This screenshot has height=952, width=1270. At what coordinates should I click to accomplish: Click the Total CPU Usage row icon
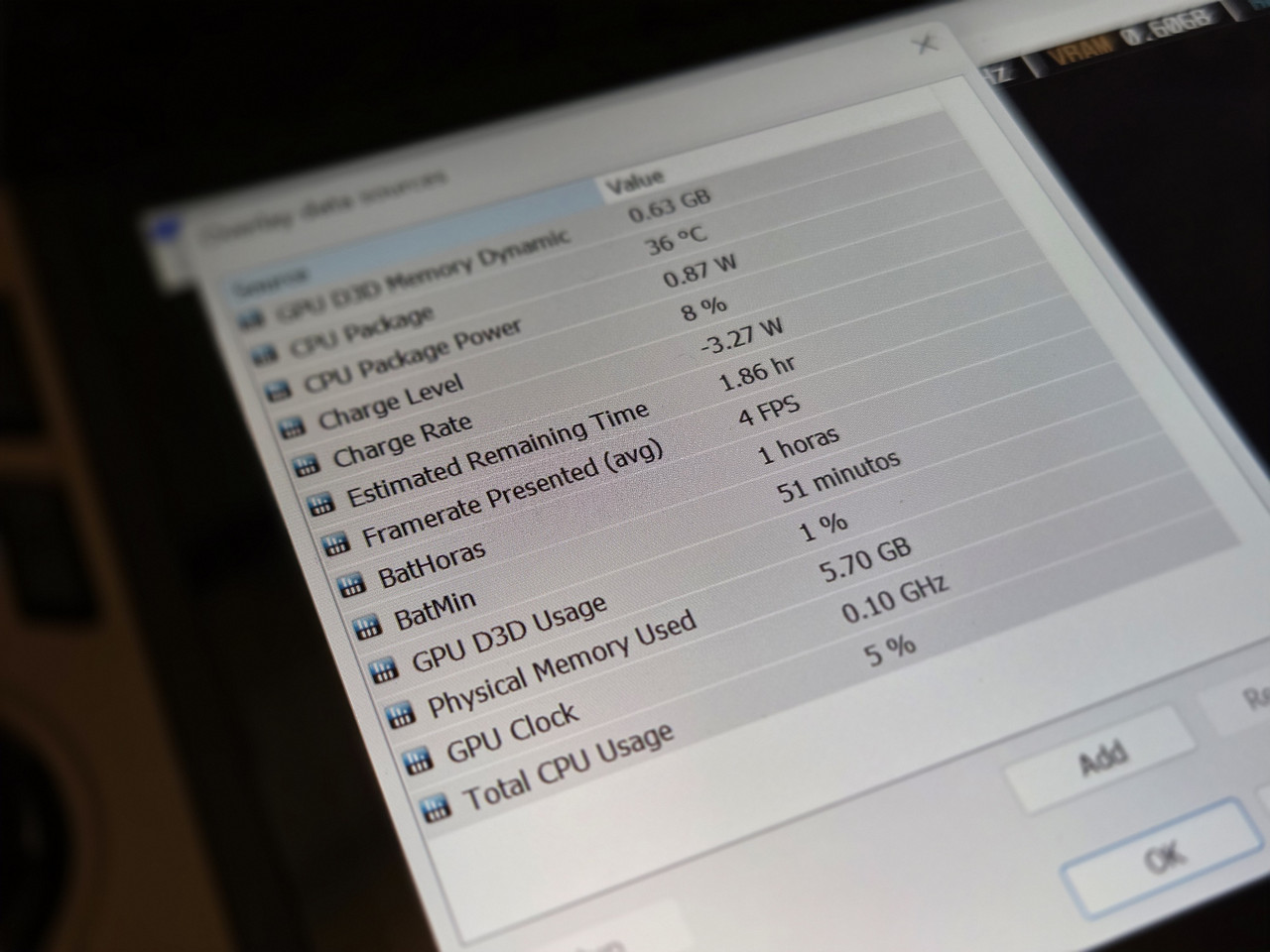[x=435, y=807]
